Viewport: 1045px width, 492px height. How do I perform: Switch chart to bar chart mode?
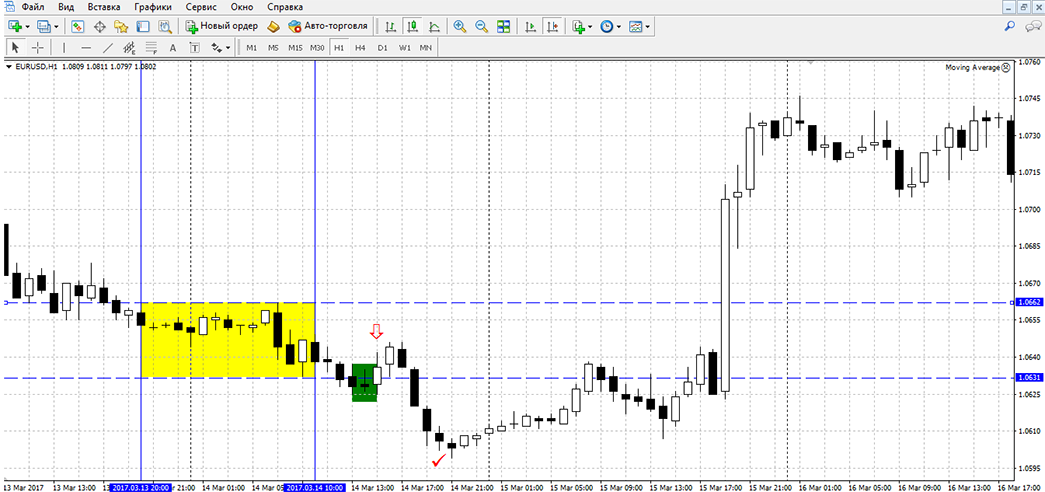tap(391, 27)
